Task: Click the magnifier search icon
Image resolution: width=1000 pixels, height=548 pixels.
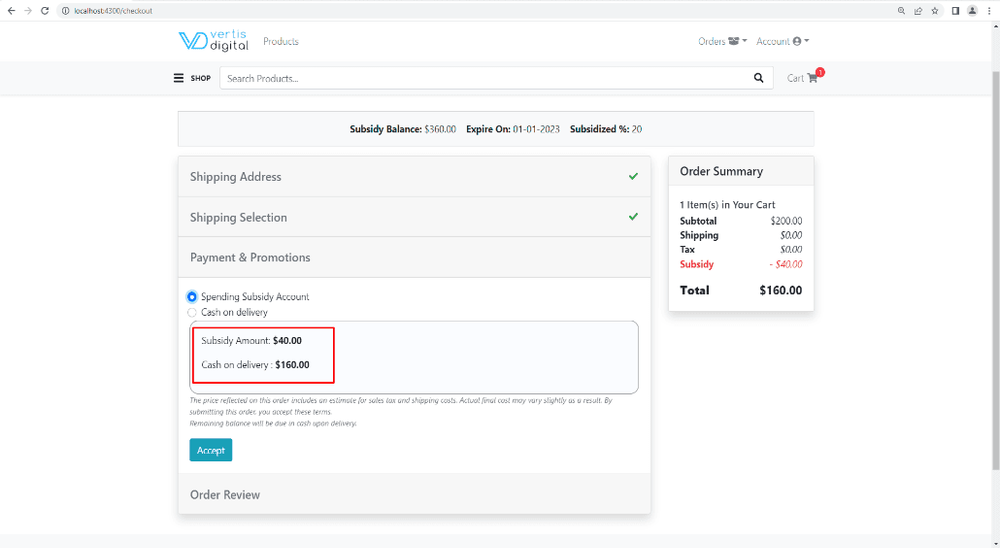Action: tap(758, 78)
